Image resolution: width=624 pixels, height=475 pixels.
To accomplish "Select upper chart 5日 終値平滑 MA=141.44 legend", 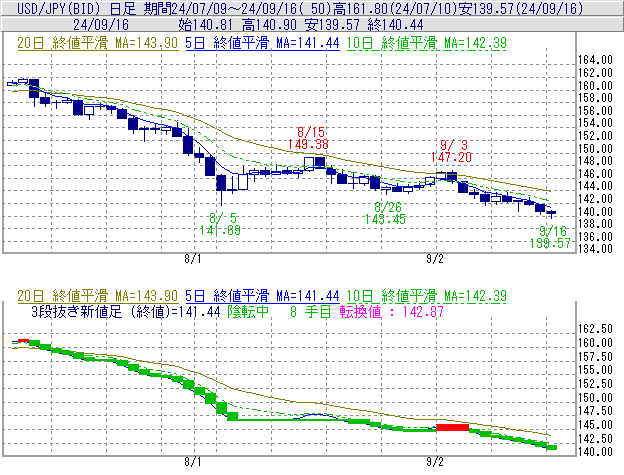I will (262, 43).
